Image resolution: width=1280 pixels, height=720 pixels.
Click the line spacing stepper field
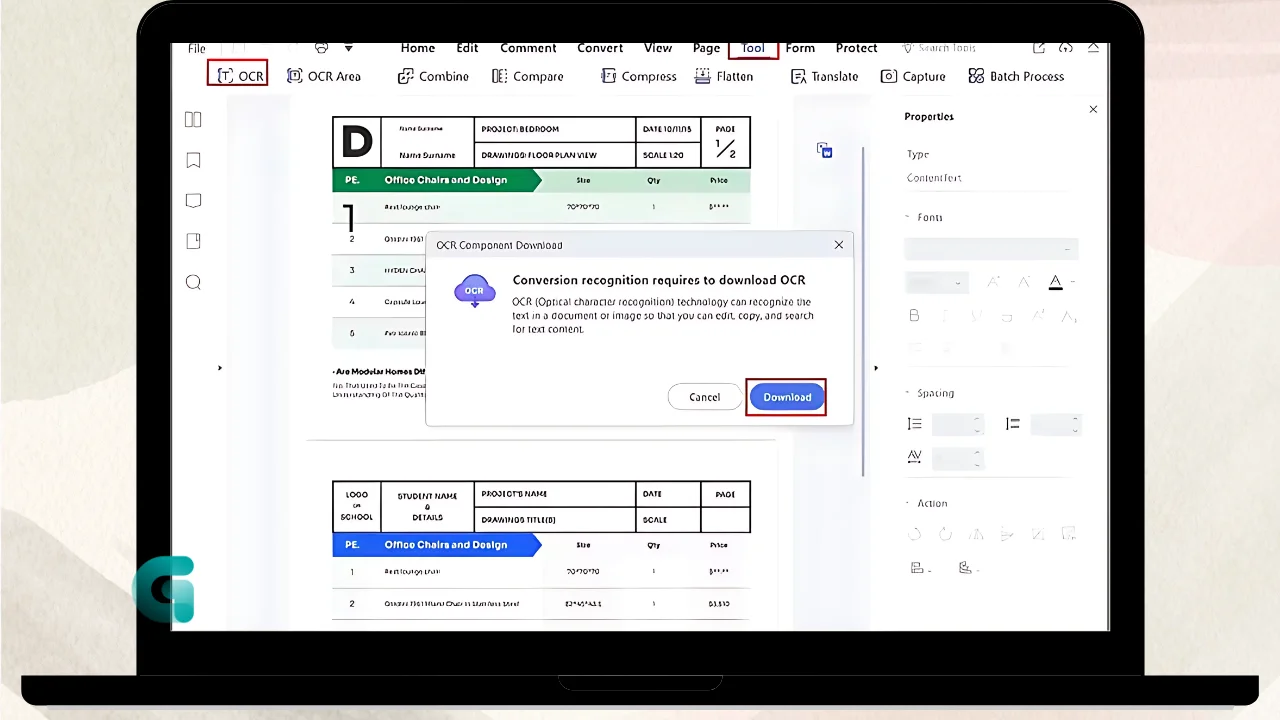pyautogui.click(x=958, y=425)
